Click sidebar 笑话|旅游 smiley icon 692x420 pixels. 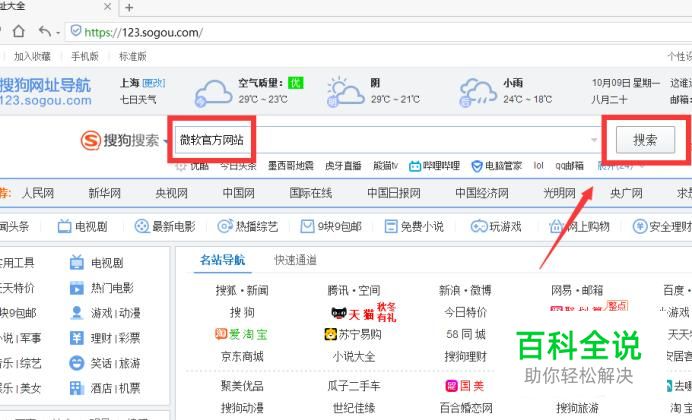(x=77, y=363)
